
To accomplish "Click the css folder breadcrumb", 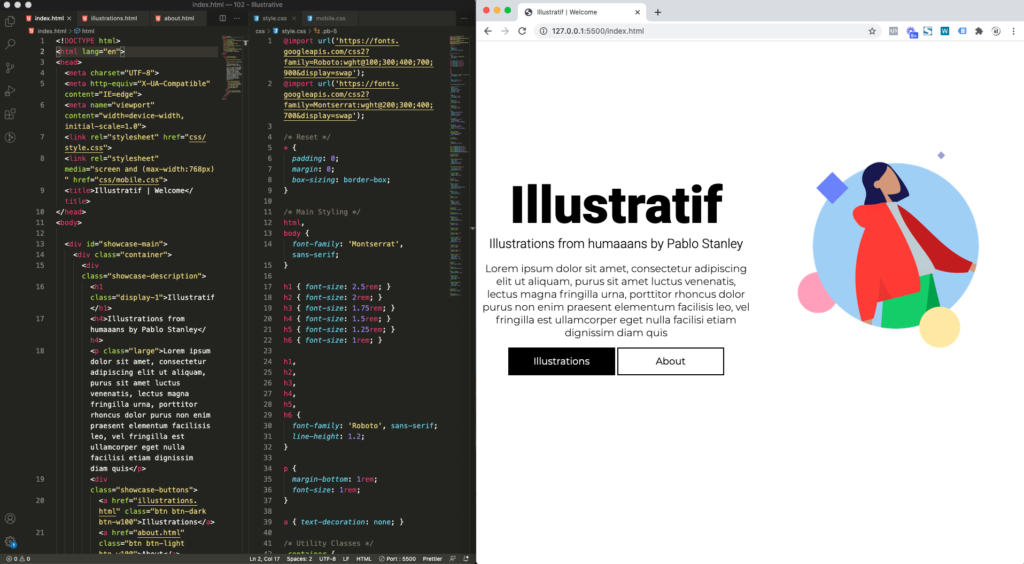I will pyautogui.click(x=260, y=31).
